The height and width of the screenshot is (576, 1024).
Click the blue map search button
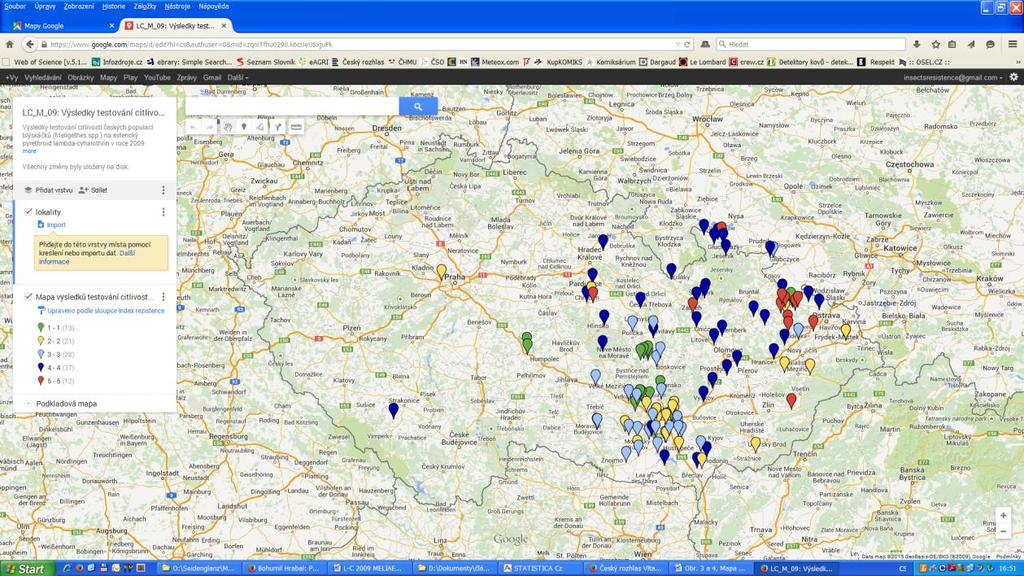pyautogui.click(x=418, y=106)
